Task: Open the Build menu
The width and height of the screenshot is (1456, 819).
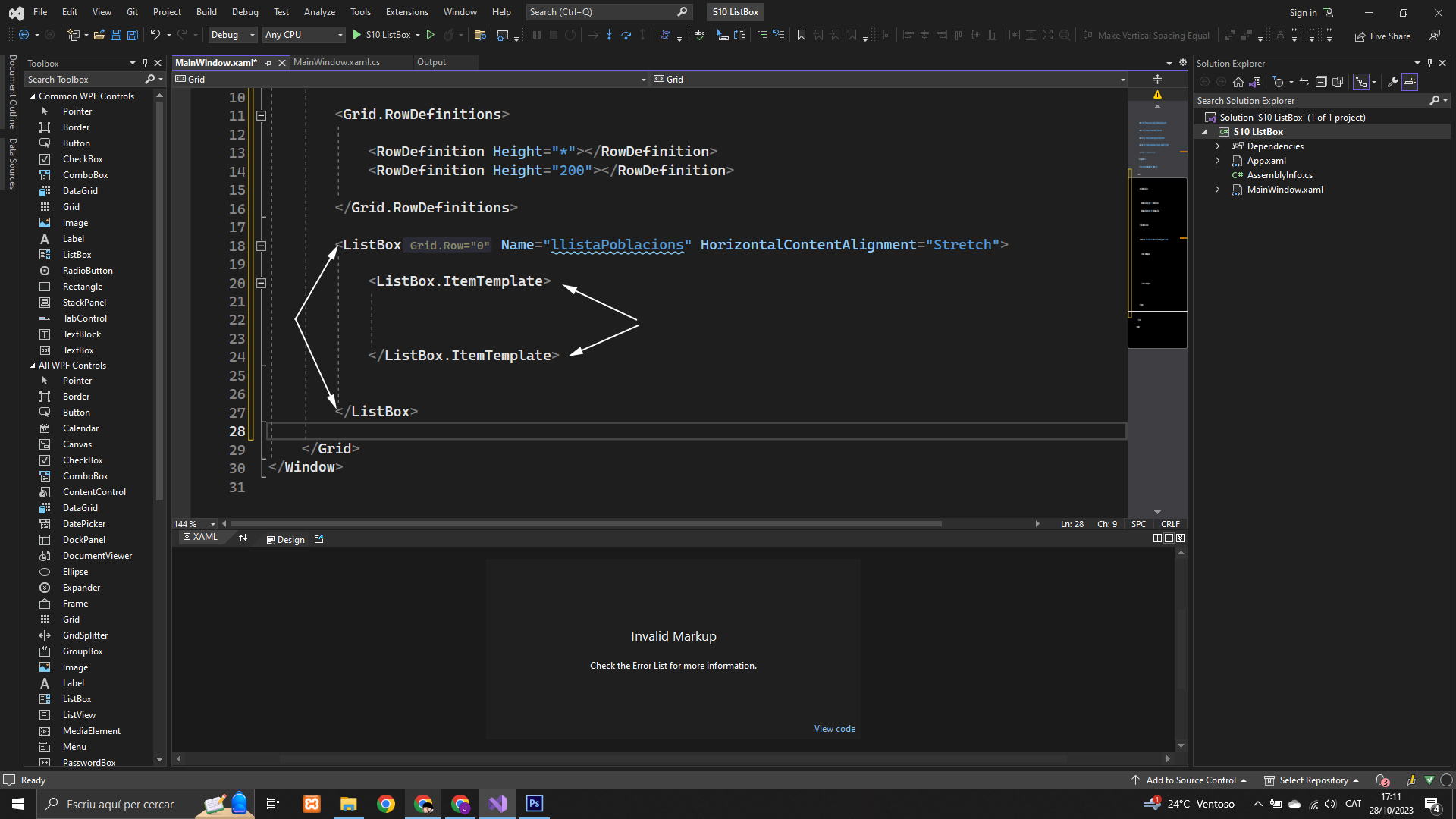Action: click(206, 12)
